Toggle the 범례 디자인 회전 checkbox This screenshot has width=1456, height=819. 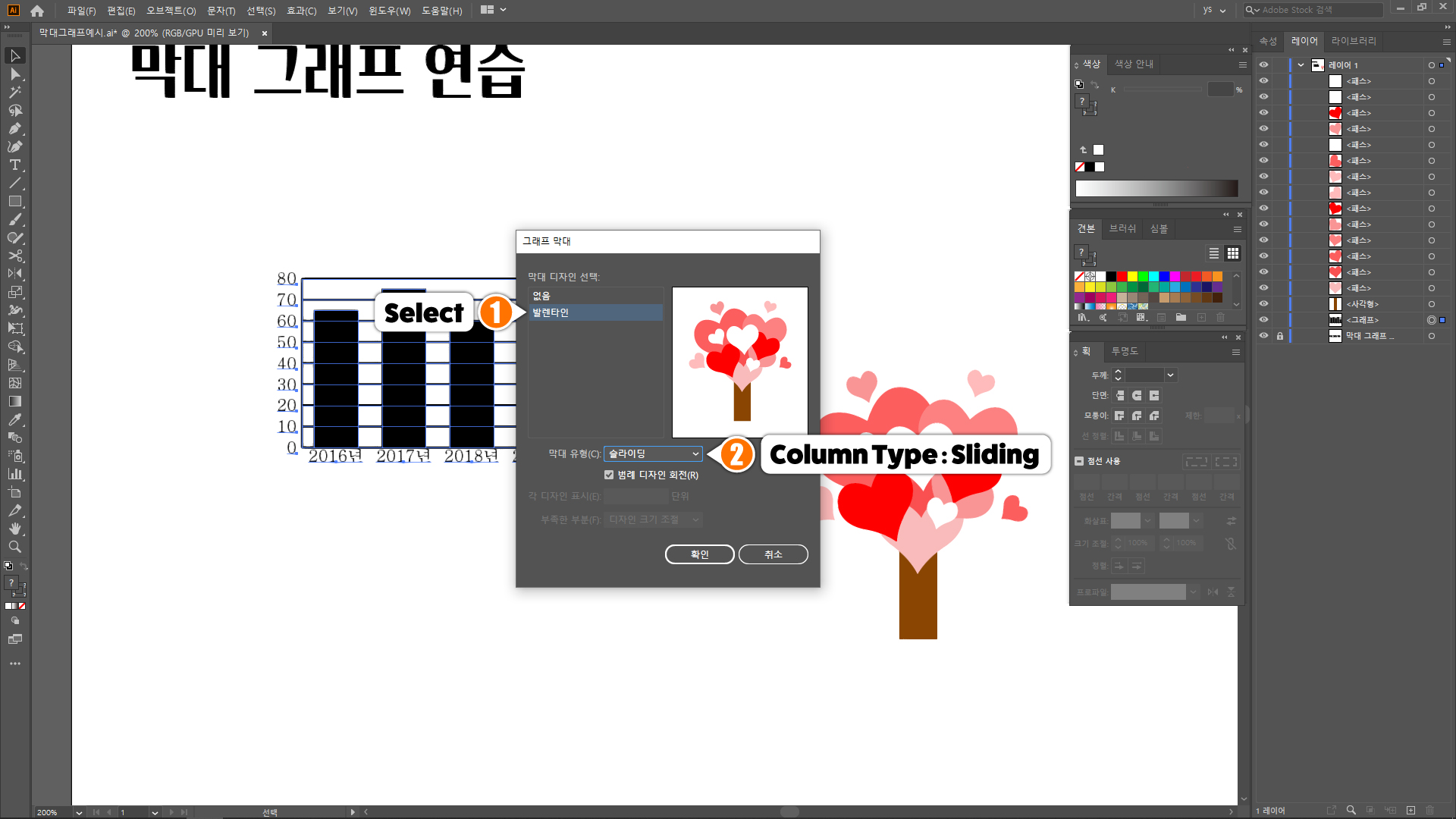[609, 475]
